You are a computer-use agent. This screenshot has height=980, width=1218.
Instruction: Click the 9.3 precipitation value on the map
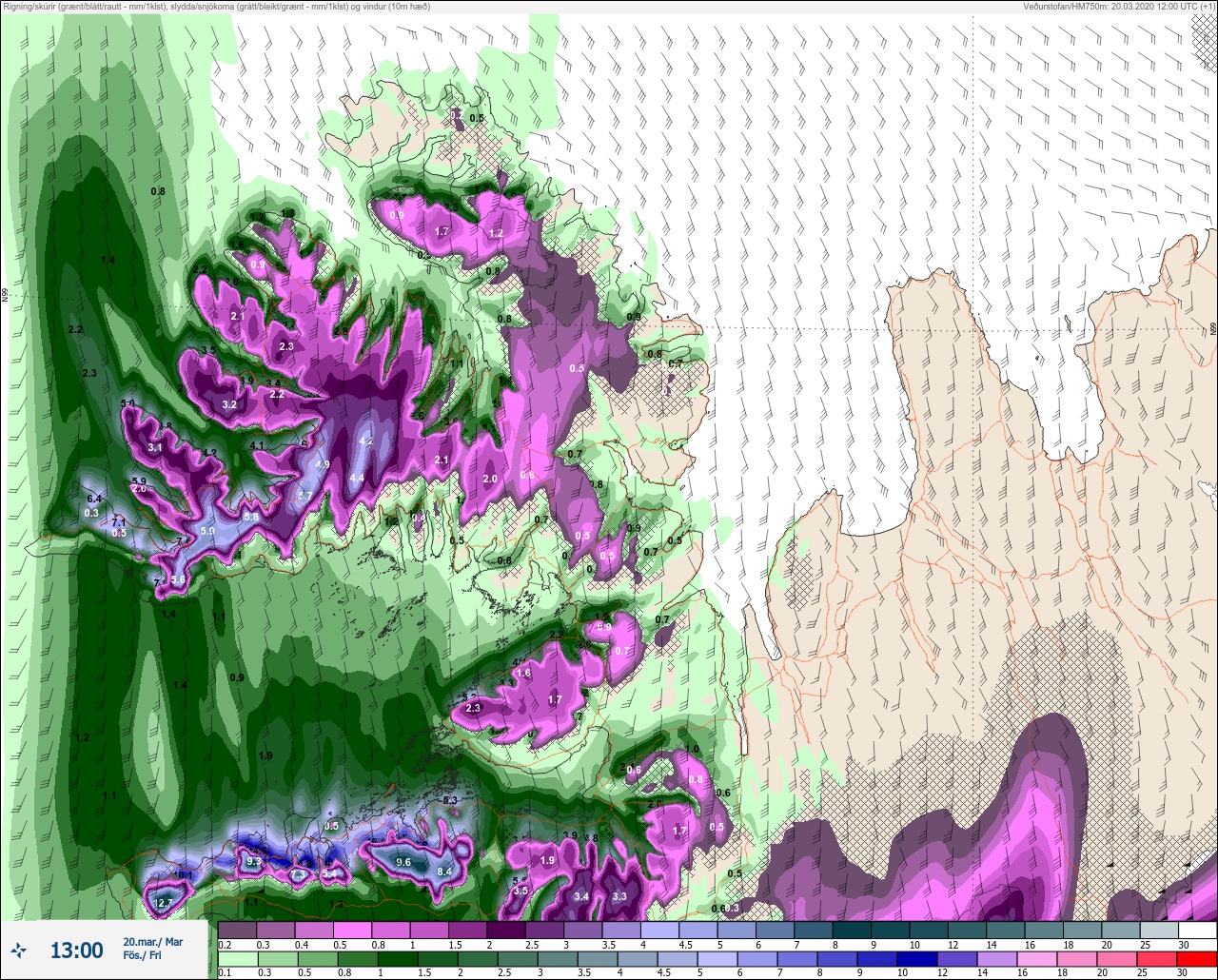point(253,862)
